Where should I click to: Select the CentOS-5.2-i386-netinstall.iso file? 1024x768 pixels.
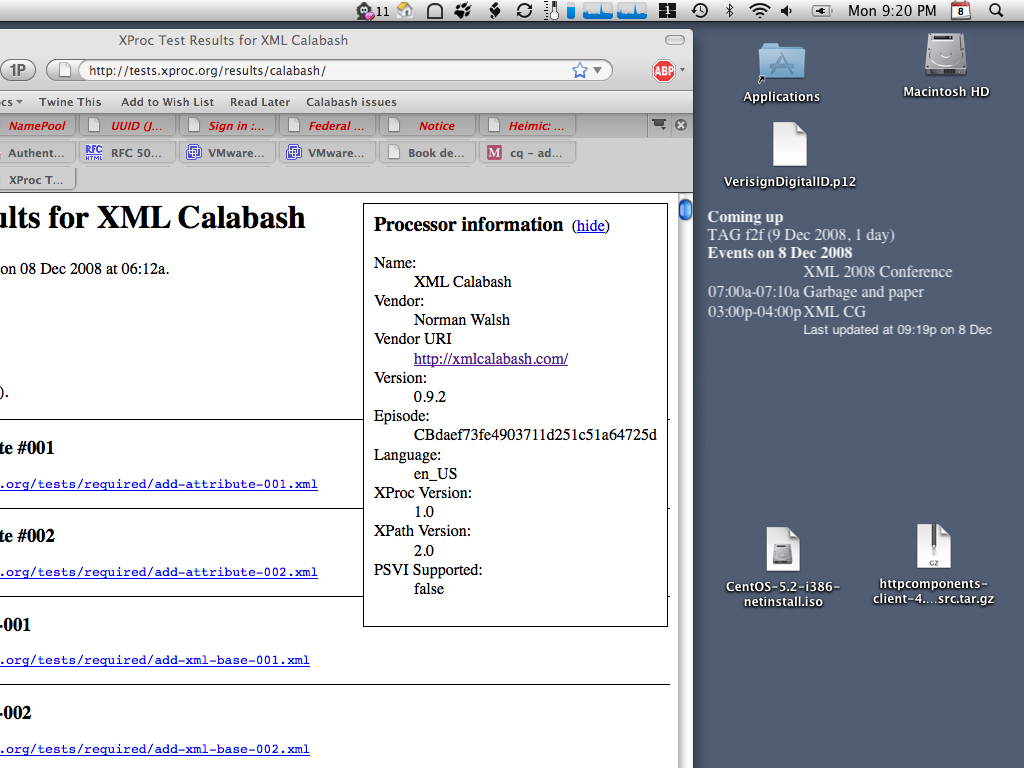click(x=782, y=549)
